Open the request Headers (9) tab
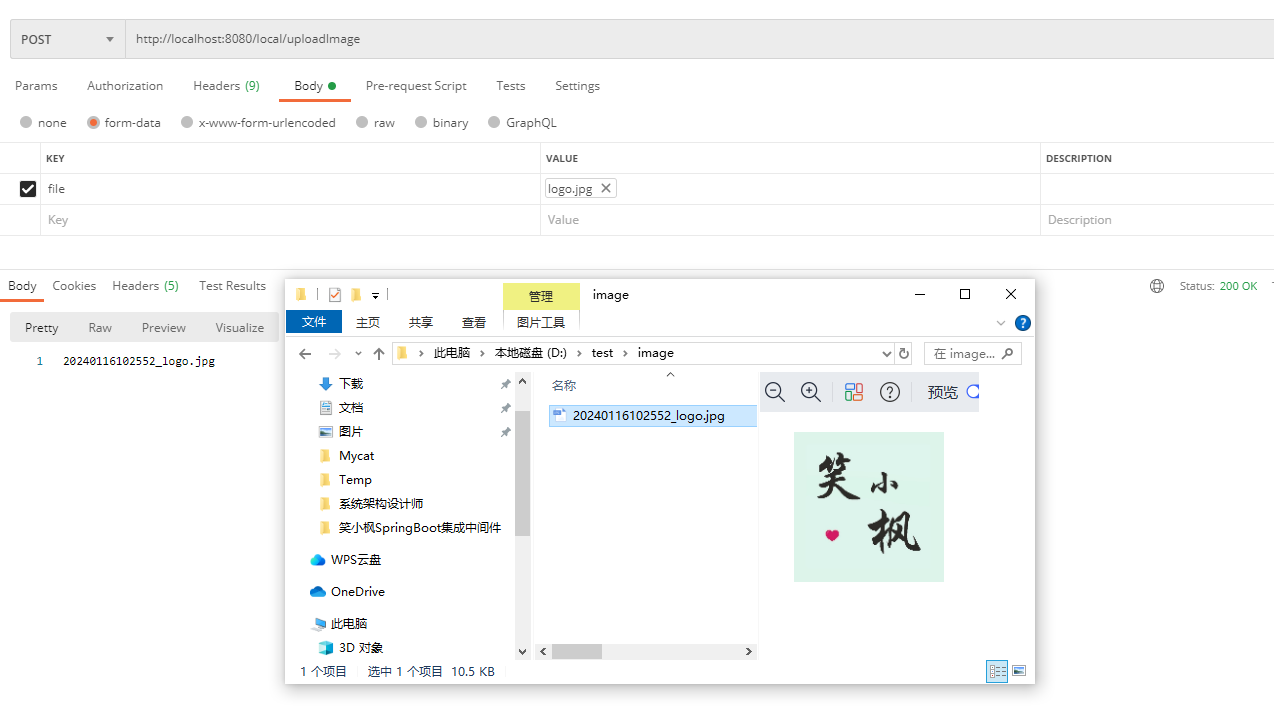This screenshot has width=1274, height=725. (226, 86)
